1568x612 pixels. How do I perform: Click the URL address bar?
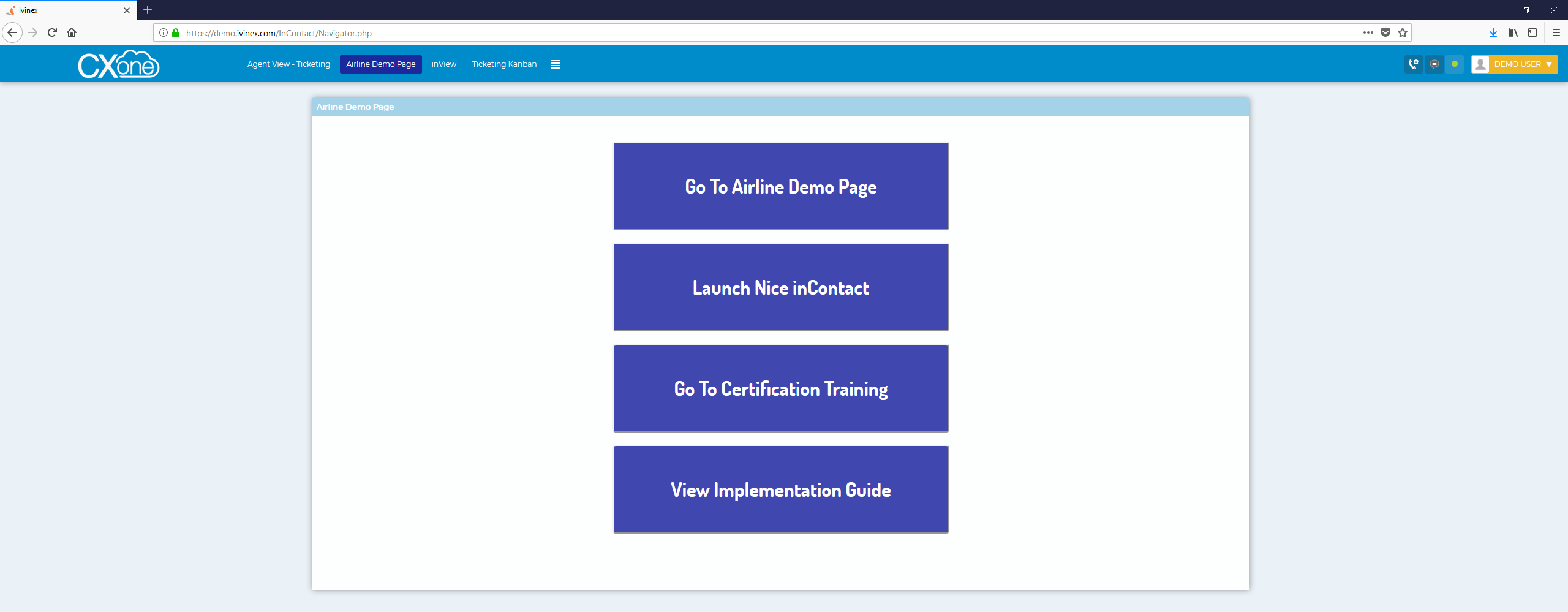(x=735, y=33)
